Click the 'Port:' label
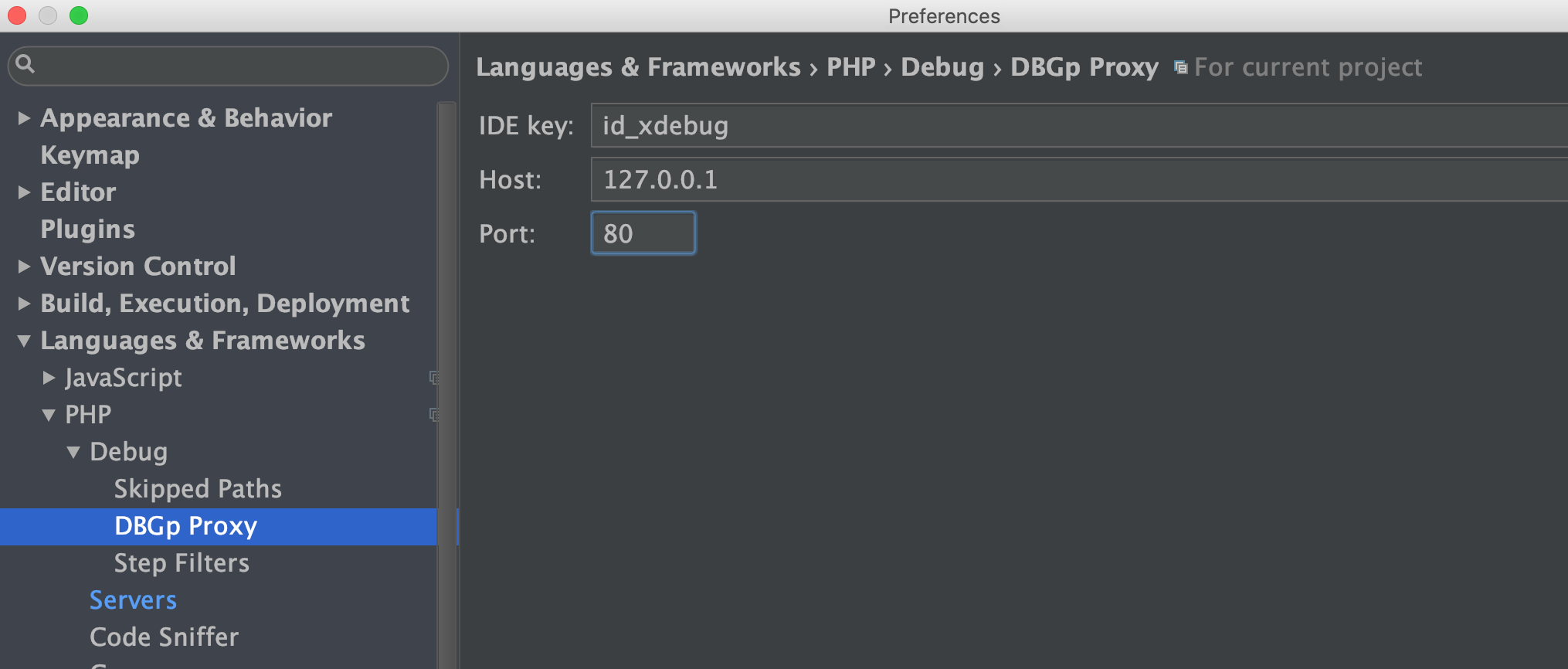Image resolution: width=1568 pixels, height=669 pixels. tap(507, 233)
